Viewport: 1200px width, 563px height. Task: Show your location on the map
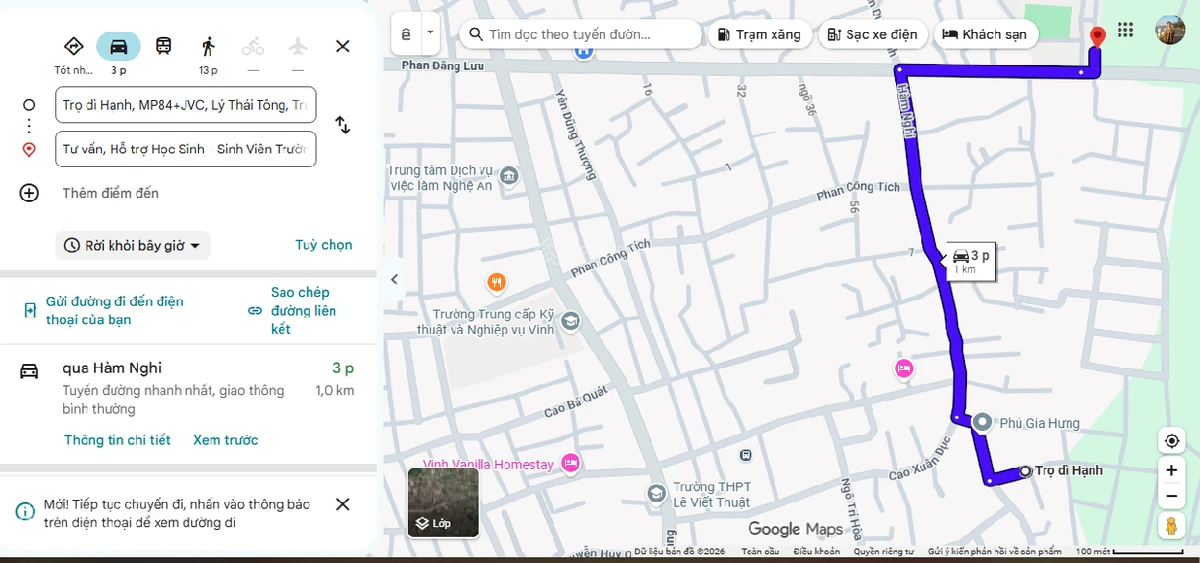[1171, 442]
